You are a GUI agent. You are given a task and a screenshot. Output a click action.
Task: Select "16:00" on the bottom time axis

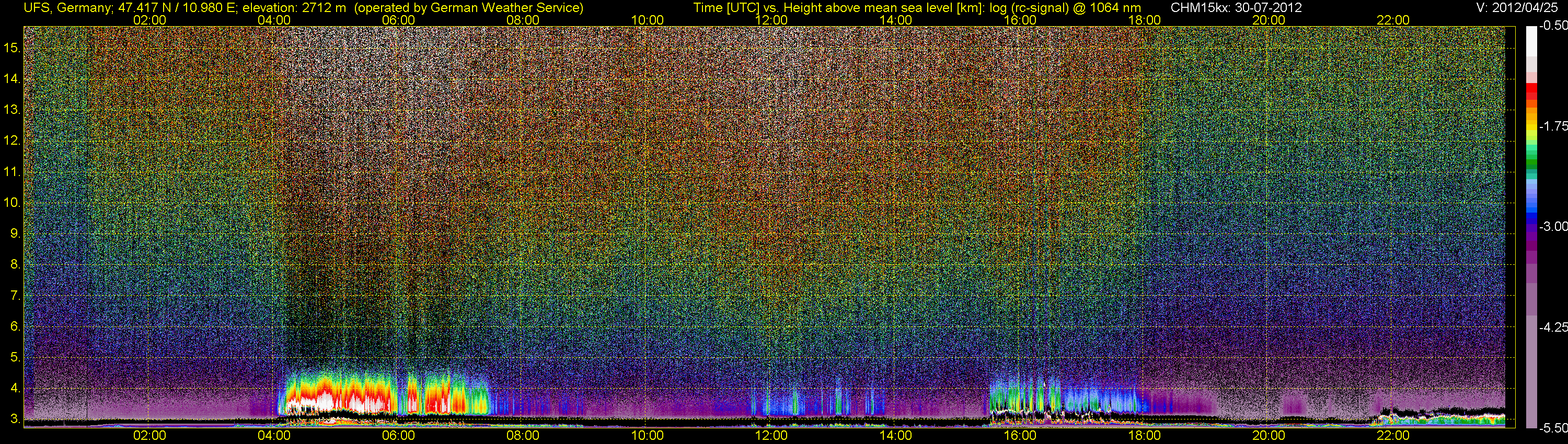point(1020,436)
